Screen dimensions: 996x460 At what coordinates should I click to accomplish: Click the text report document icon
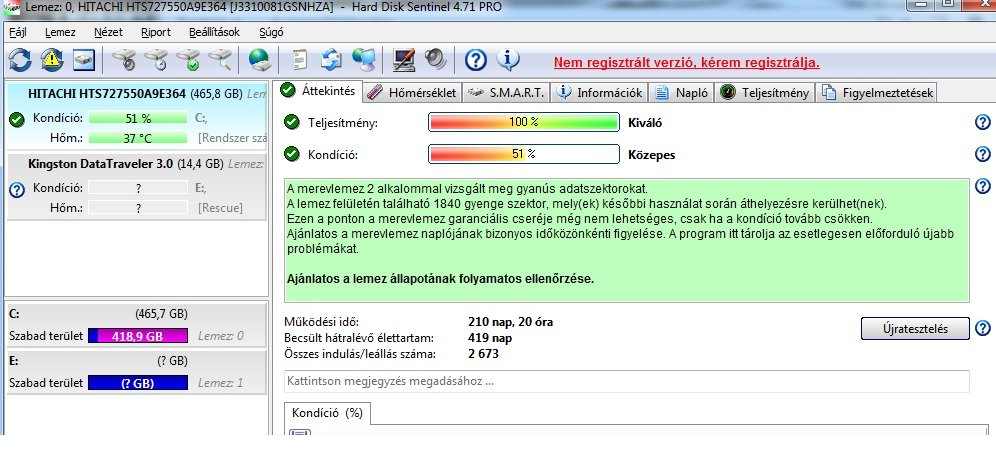[299, 60]
